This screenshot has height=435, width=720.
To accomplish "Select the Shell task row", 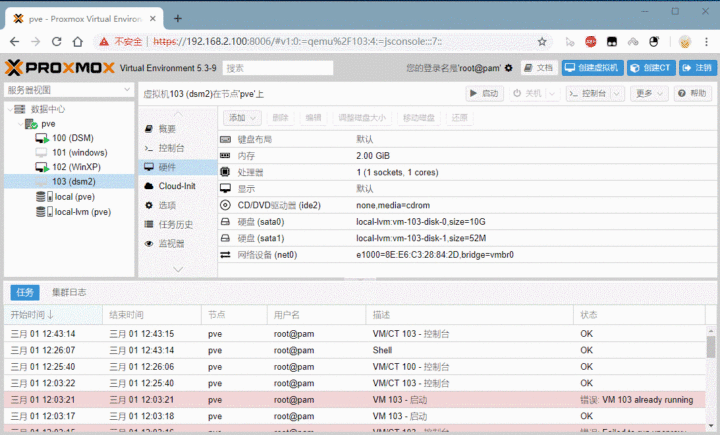I will 355,350.
